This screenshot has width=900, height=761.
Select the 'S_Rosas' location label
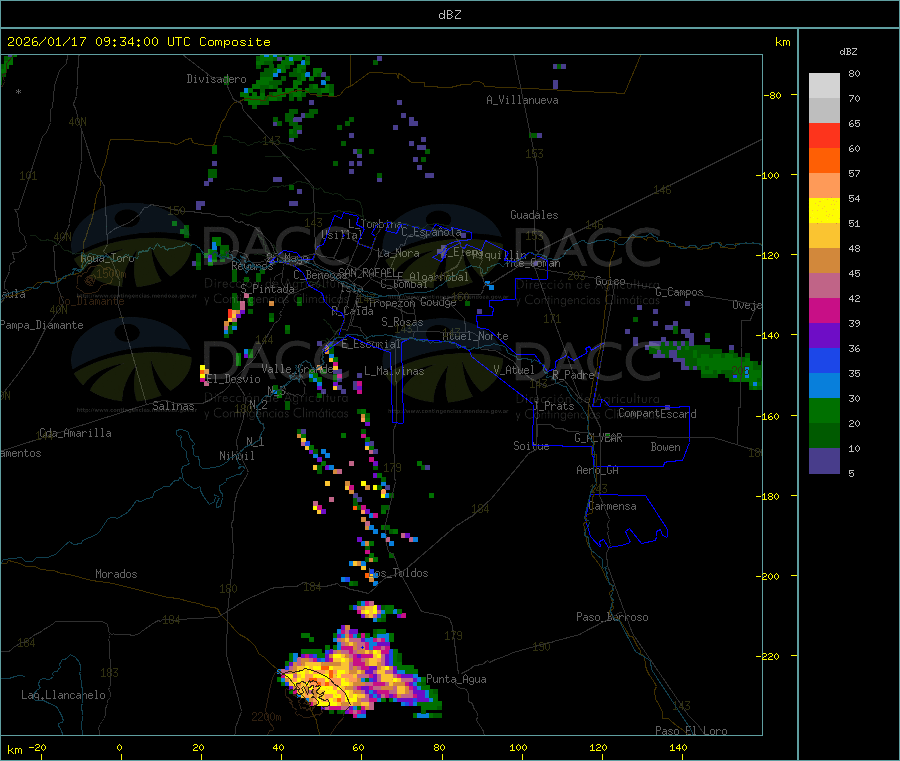coord(402,323)
